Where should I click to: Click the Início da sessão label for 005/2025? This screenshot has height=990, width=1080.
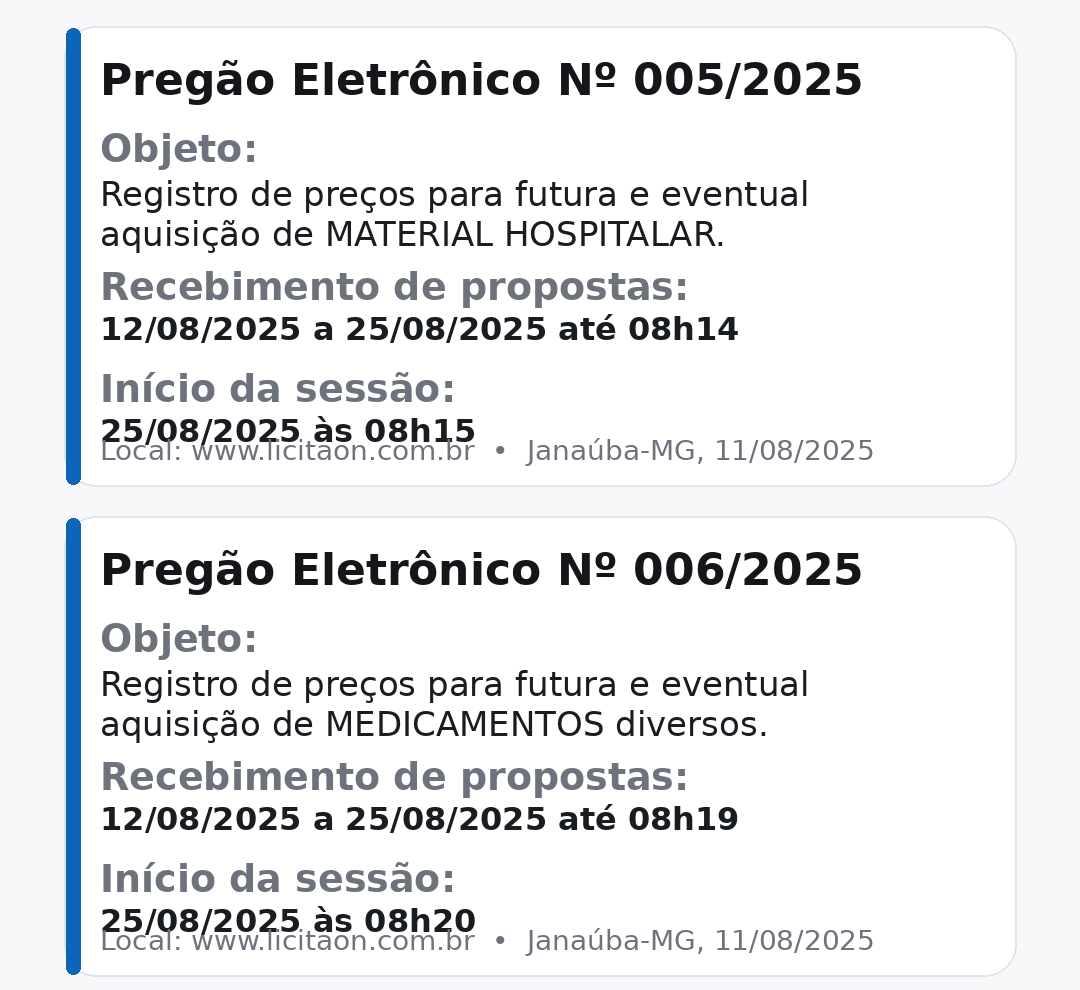278,389
